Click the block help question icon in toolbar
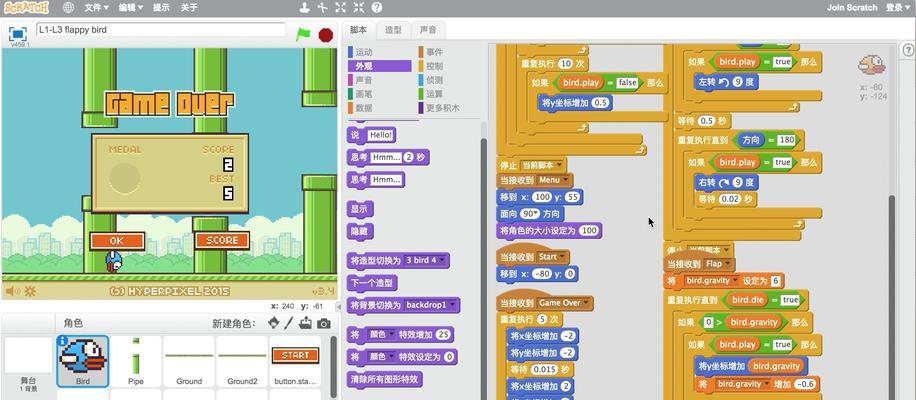Image resolution: width=916 pixels, height=400 pixels. 377,8
